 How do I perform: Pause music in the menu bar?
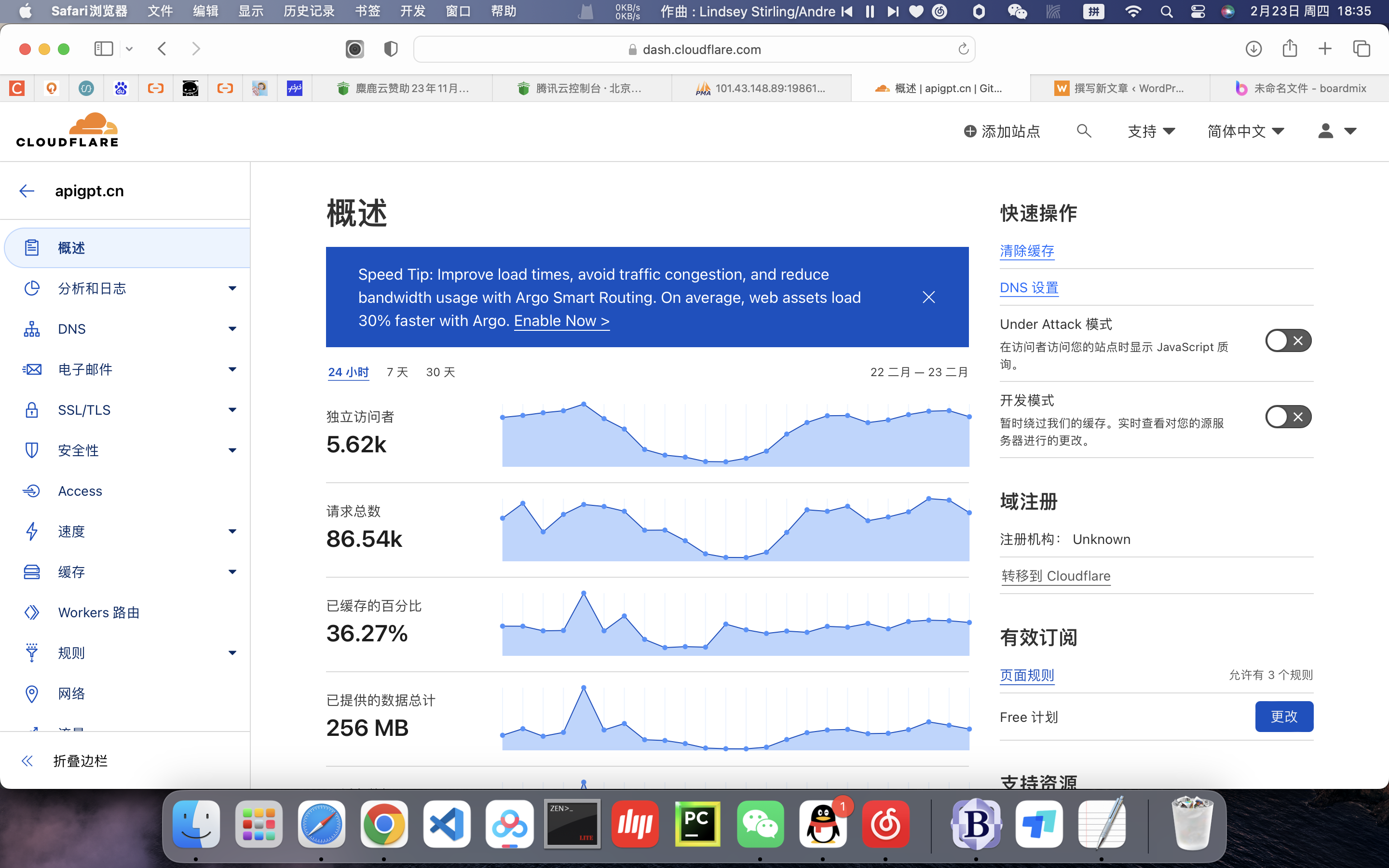pyautogui.click(x=870, y=12)
